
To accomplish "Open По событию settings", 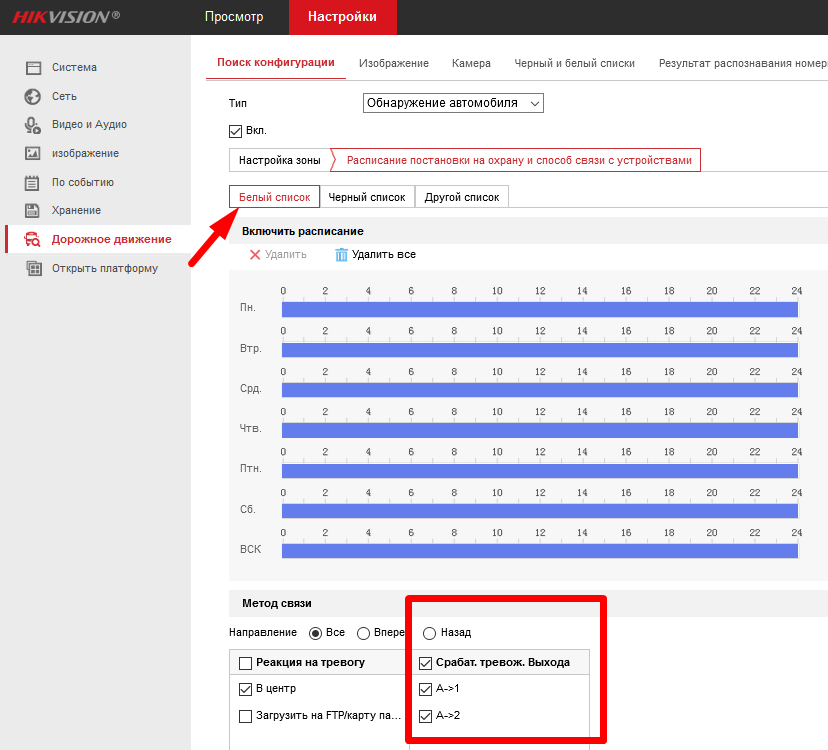I will click(x=82, y=182).
